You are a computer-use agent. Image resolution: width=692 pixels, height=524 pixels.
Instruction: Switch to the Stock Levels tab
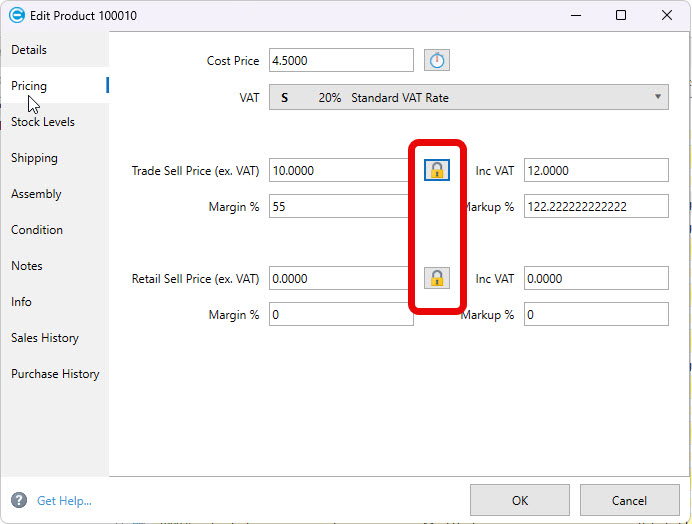43,122
